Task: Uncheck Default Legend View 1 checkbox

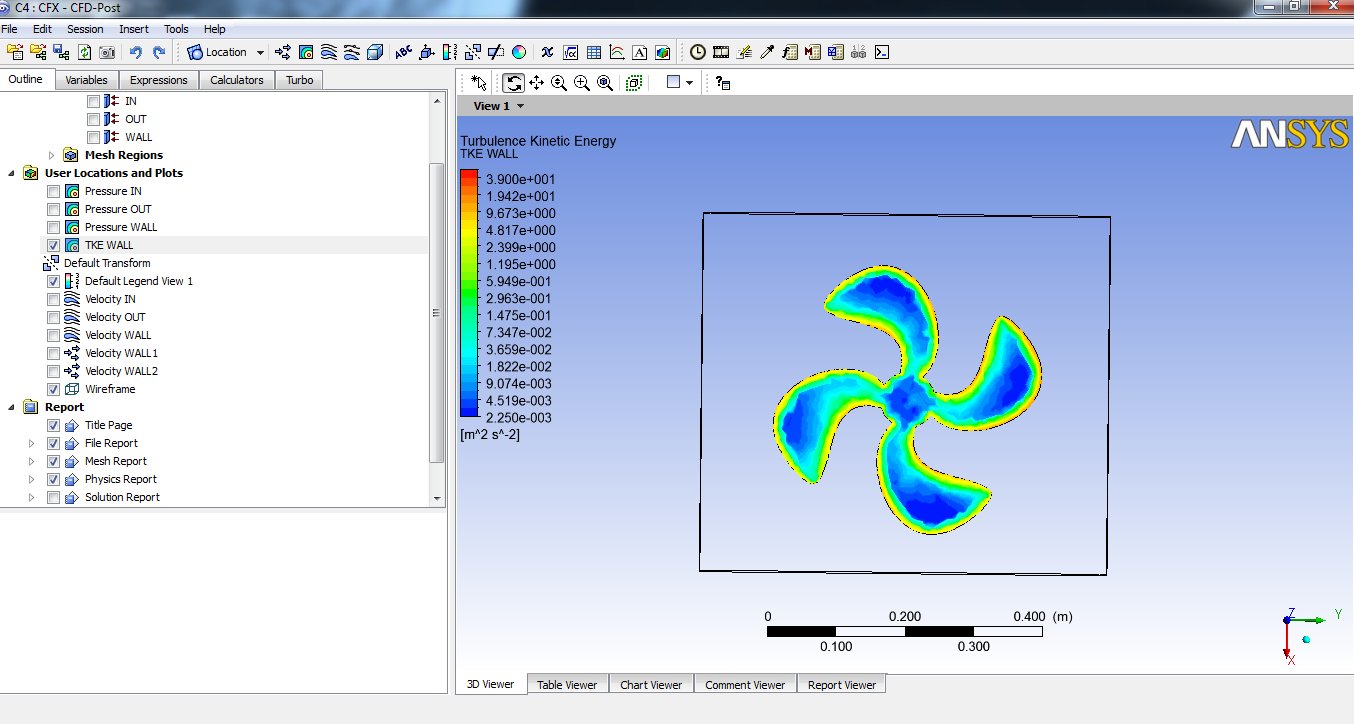Action: coord(54,281)
